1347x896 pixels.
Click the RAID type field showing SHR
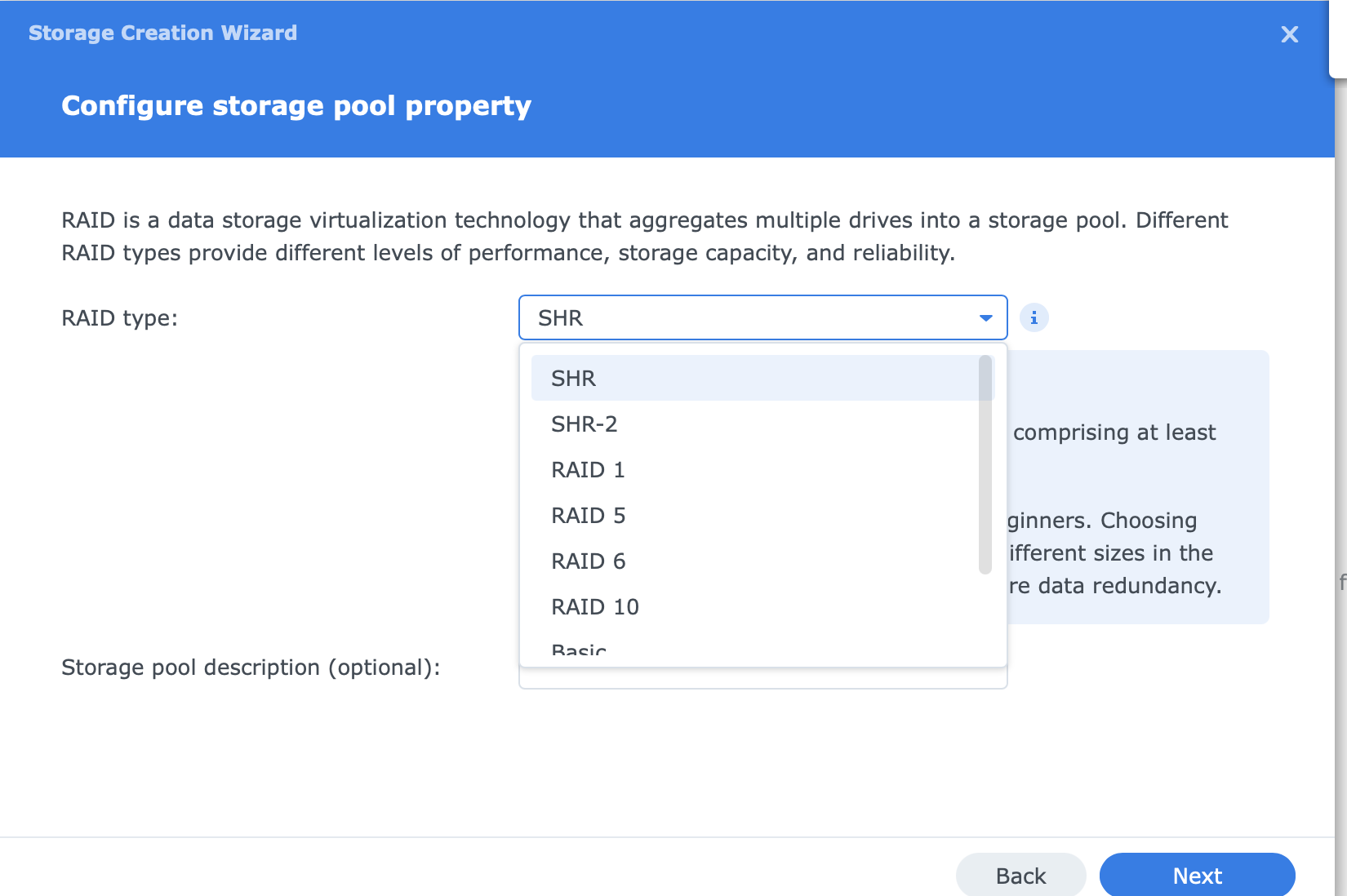click(x=751, y=317)
